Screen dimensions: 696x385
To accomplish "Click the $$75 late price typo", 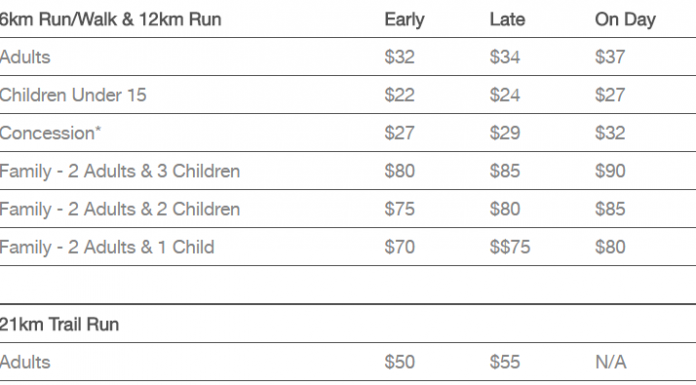I will [510, 247].
